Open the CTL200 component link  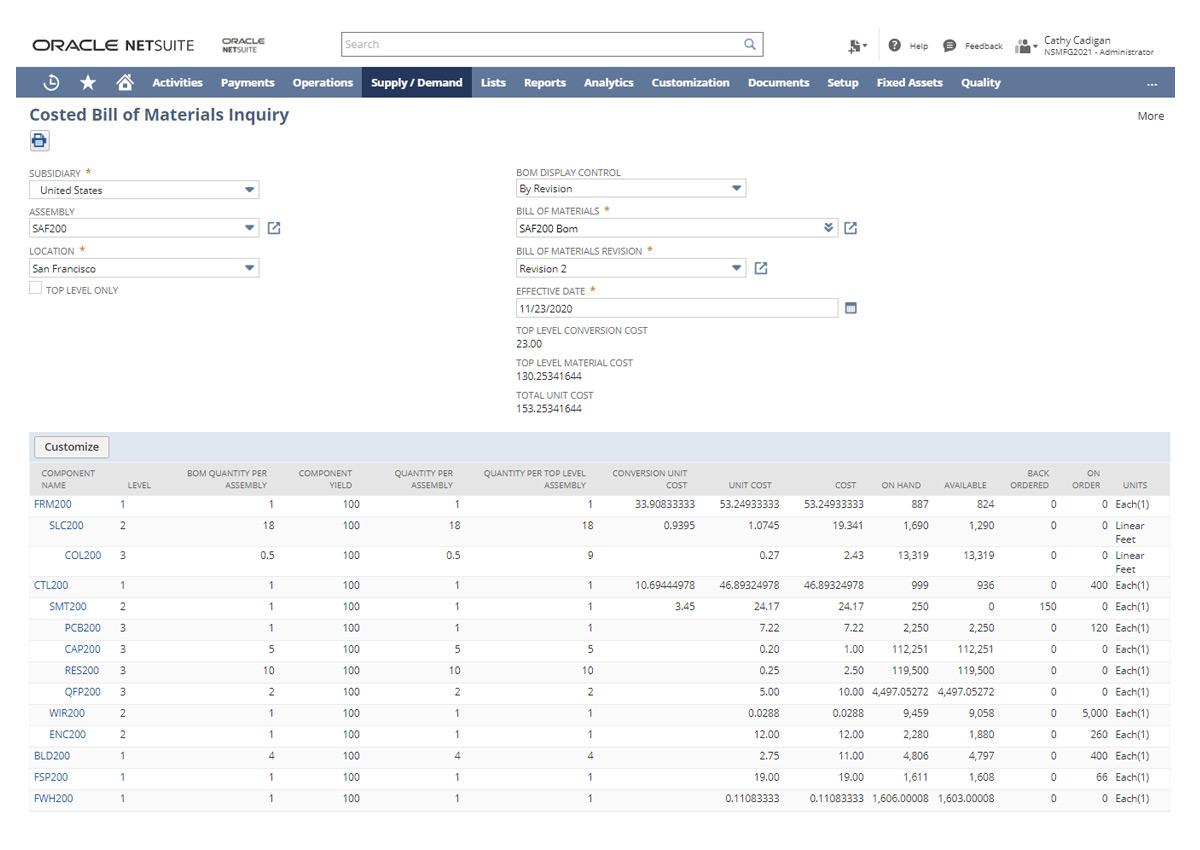point(51,585)
